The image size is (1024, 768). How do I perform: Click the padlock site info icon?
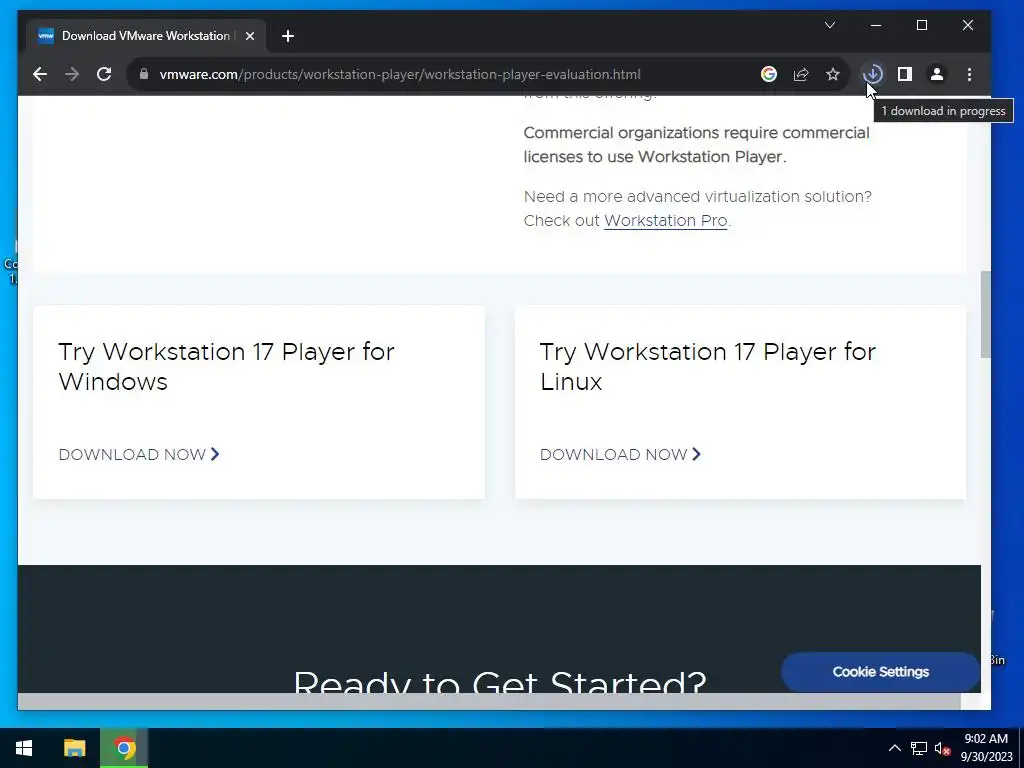tap(144, 74)
